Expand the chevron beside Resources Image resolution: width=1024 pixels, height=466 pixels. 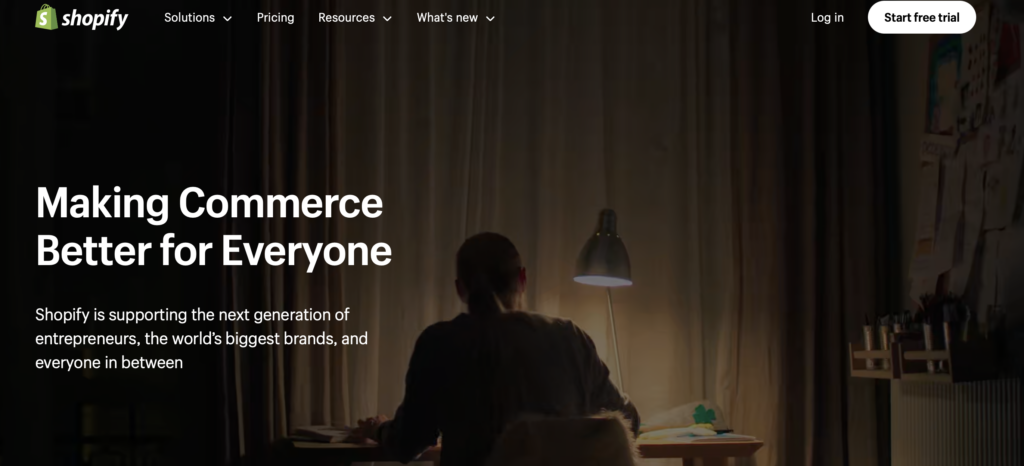387,19
